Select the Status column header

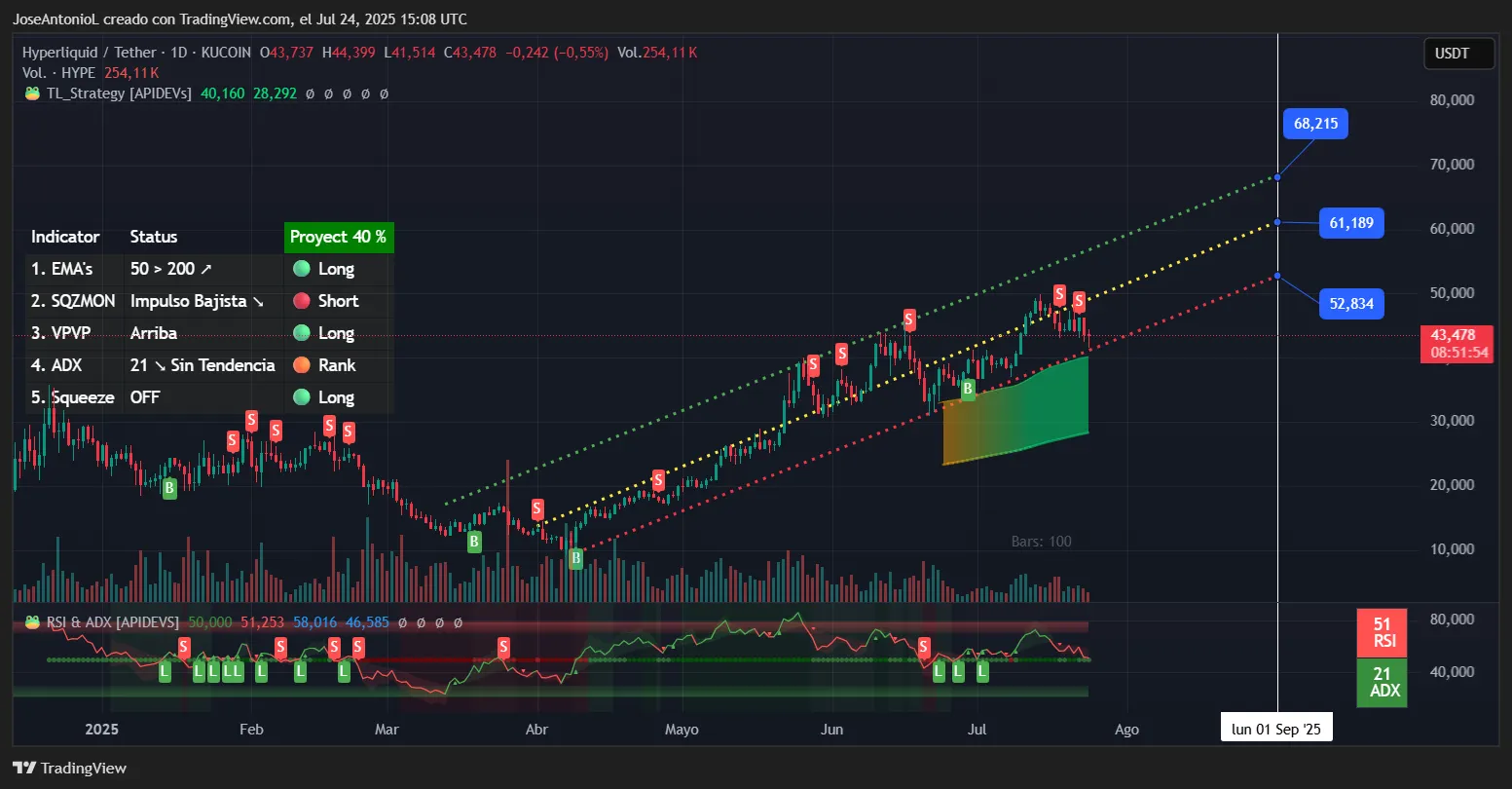pyautogui.click(x=153, y=237)
